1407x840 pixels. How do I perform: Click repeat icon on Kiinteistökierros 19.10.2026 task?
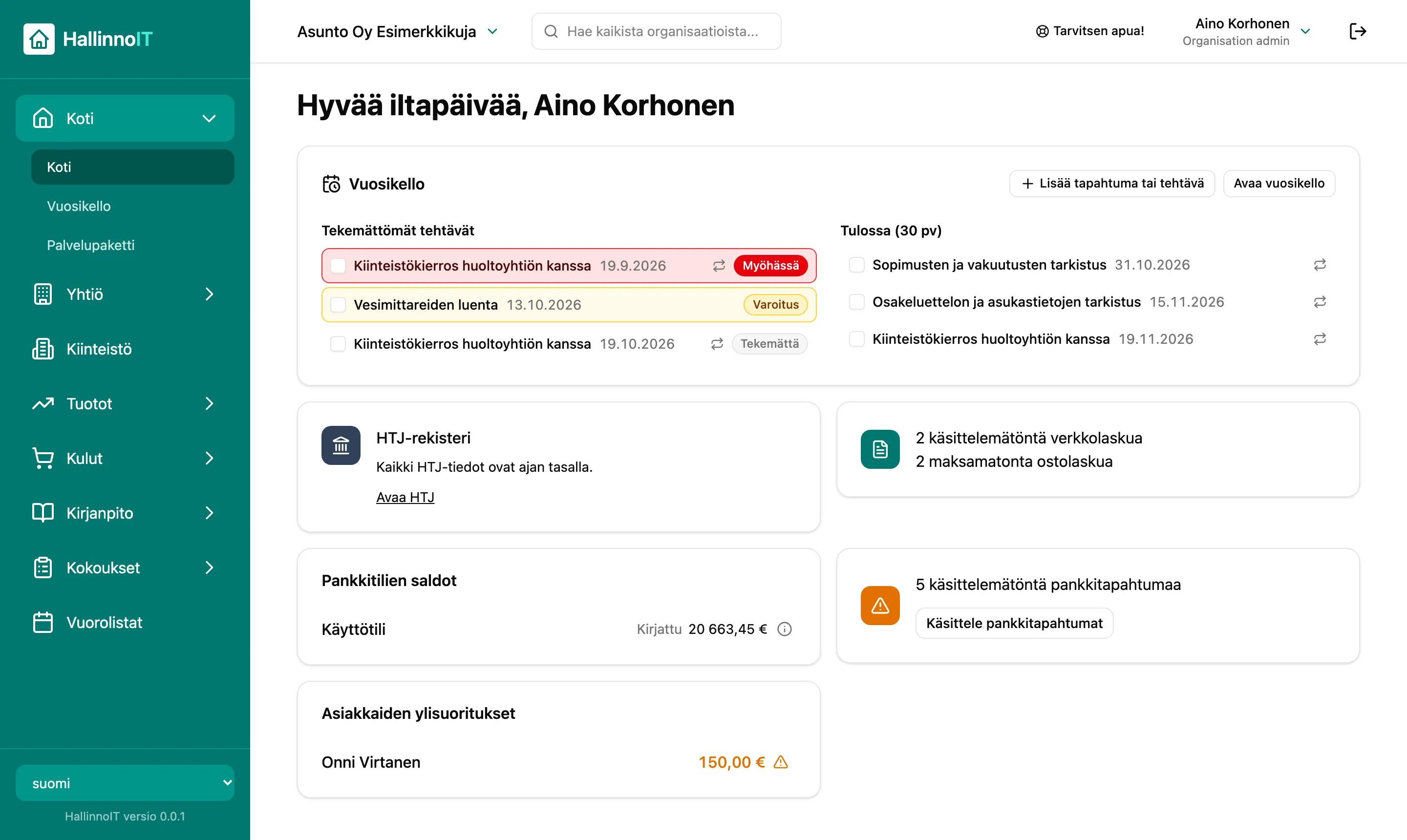717,344
